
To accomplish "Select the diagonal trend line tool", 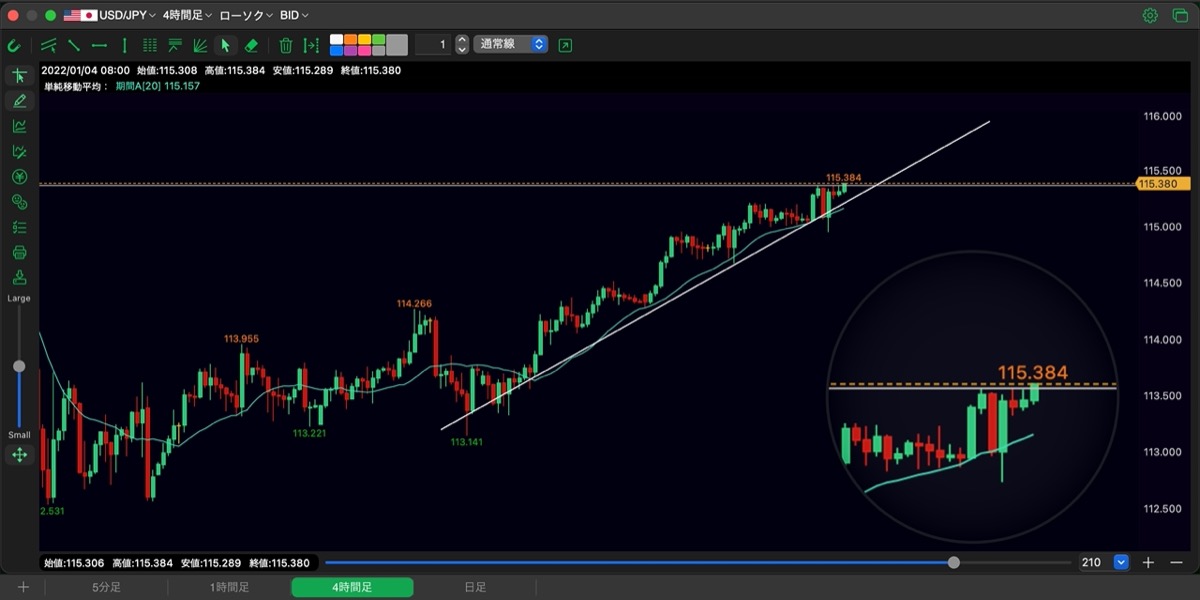I will point(74,45).
